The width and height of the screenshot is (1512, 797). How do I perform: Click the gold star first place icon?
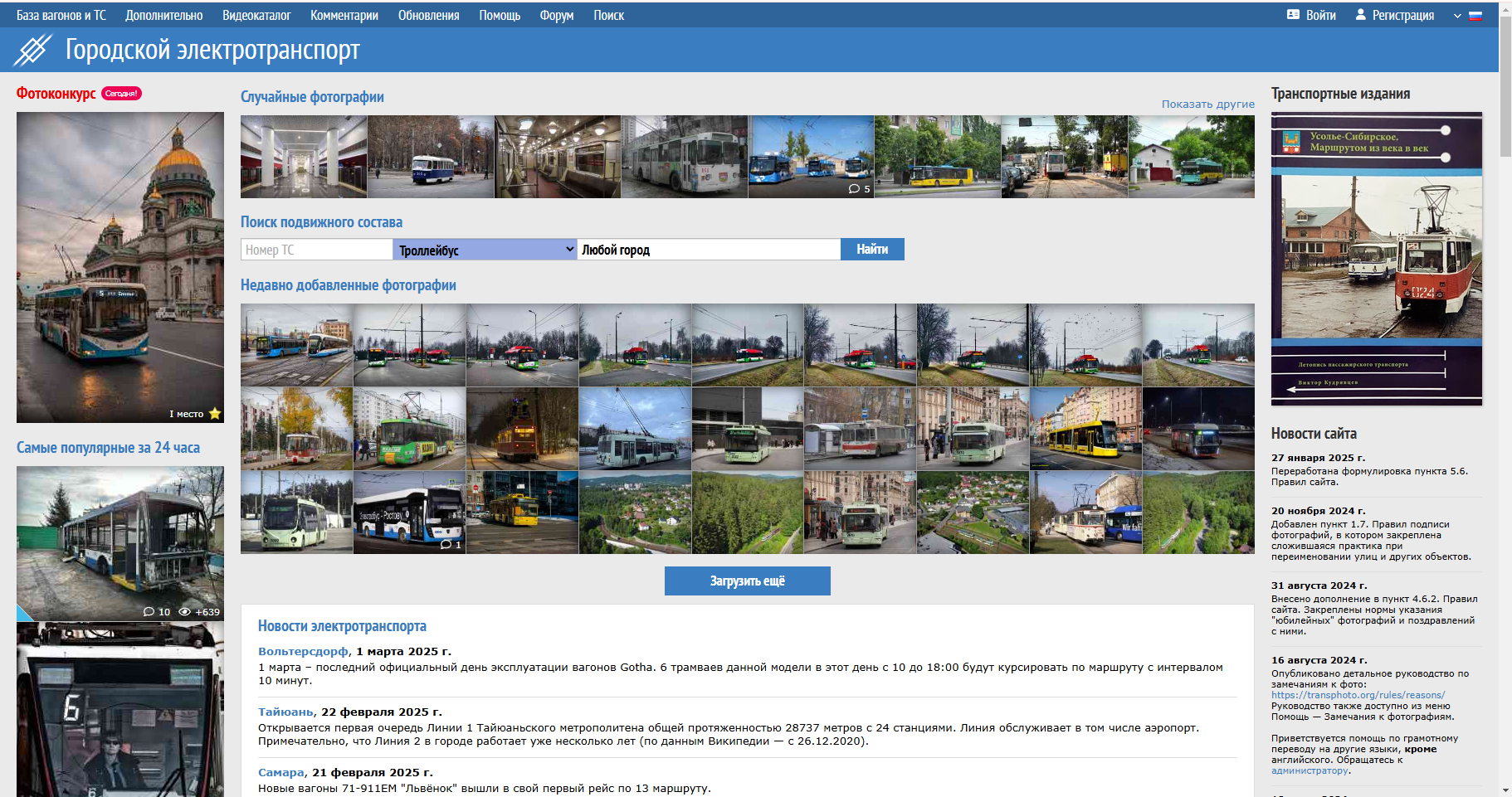pyautogui.click(x=215, y=414)
